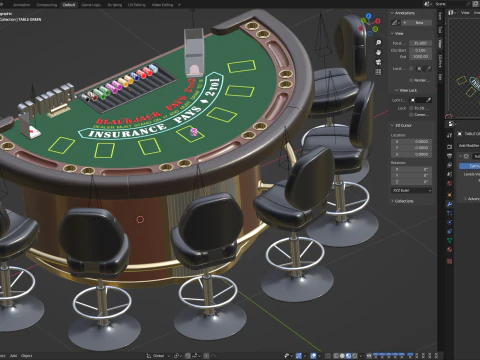
Task: Open the Texture properties tab icon
Action: (449, 261)
